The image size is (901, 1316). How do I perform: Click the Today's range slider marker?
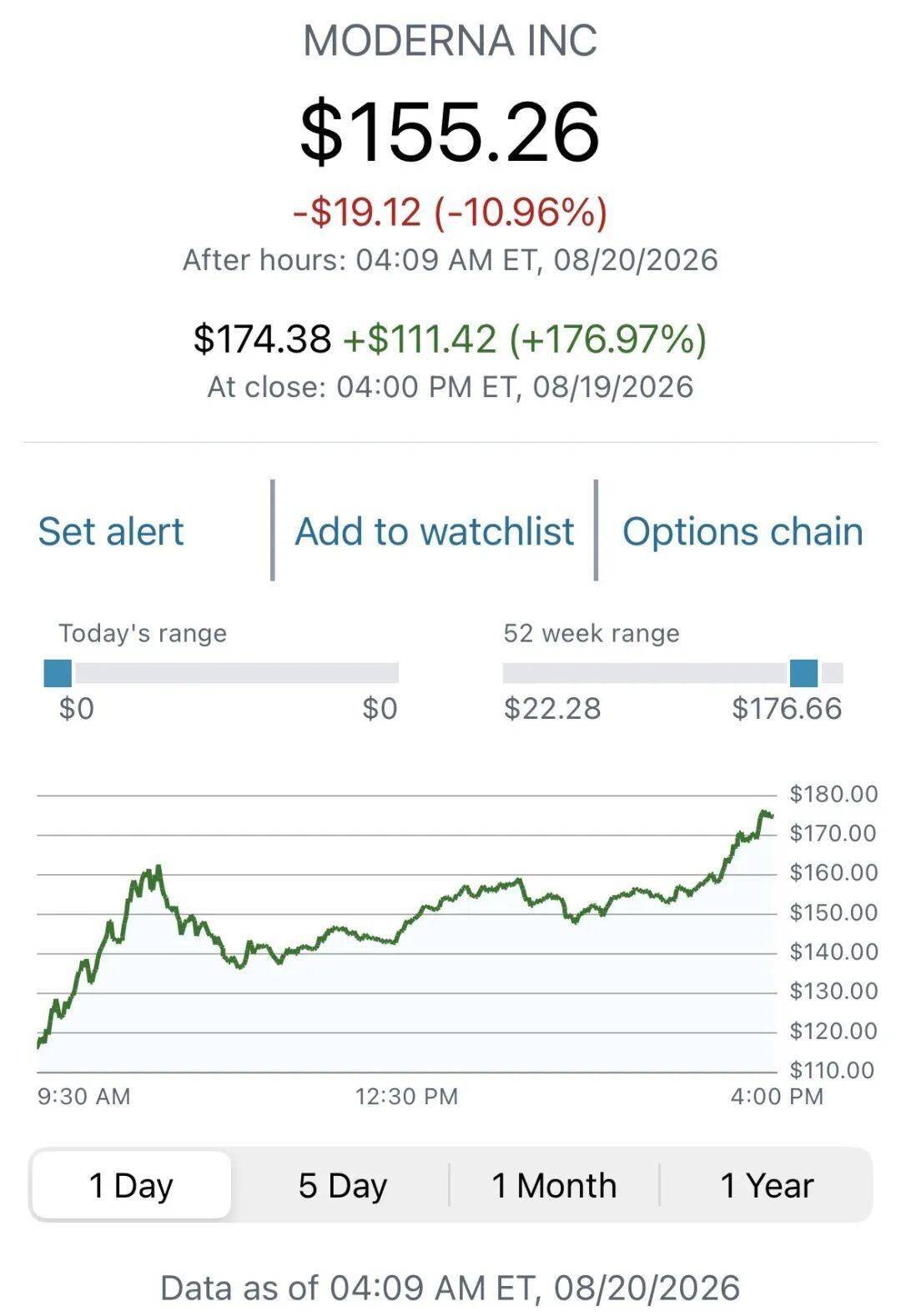click(58, 673)
